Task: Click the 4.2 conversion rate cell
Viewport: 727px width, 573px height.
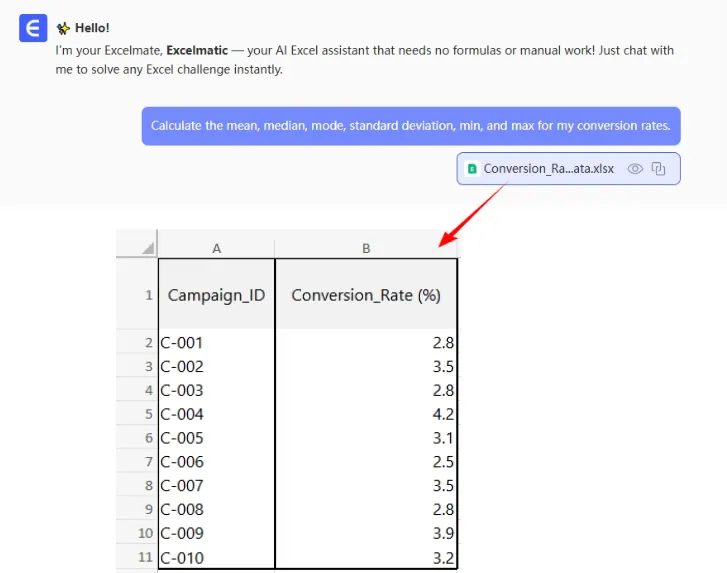Action: (x=366, y=414)
